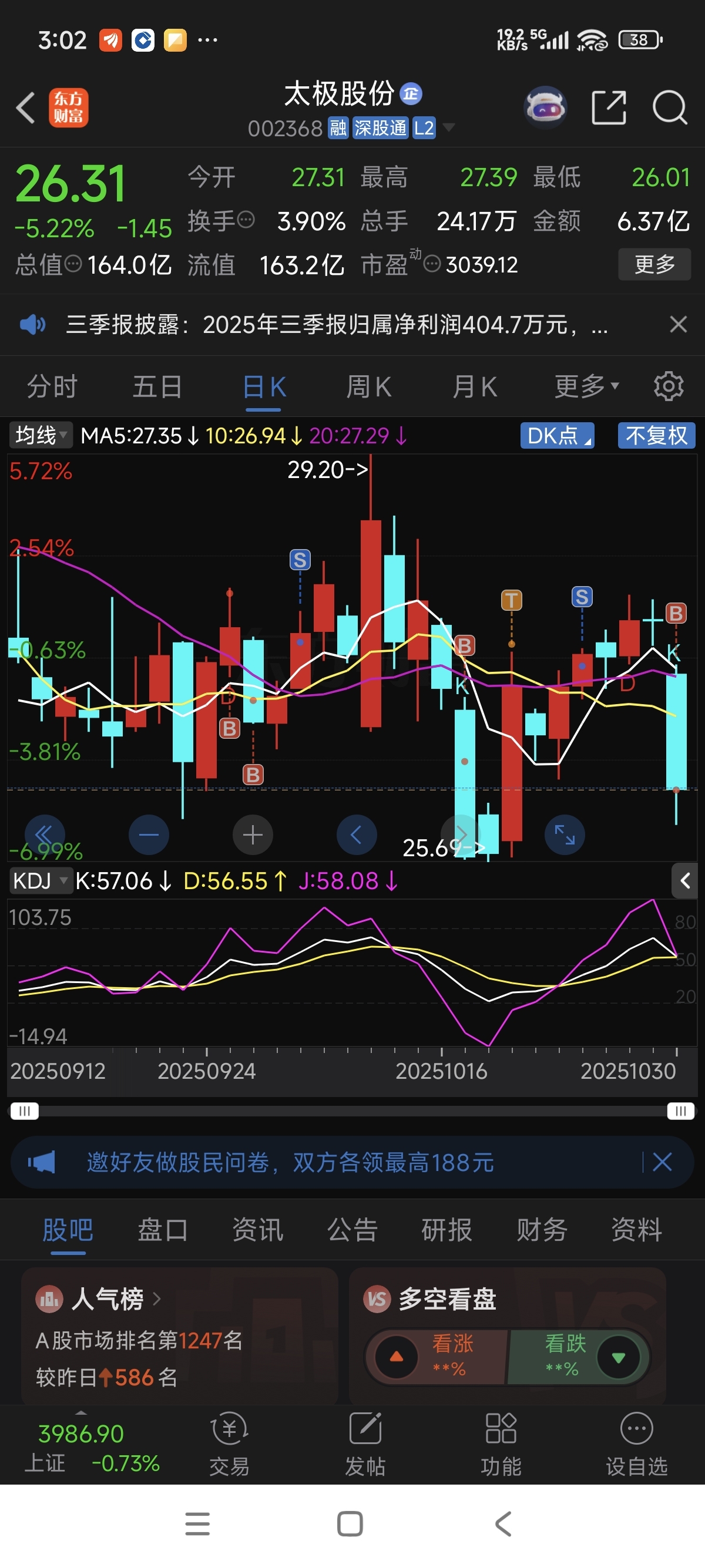705x1568 pixels.
Task: Switch to the 月K chart tab
Action: pyautogui.click(x=475, y=386)
